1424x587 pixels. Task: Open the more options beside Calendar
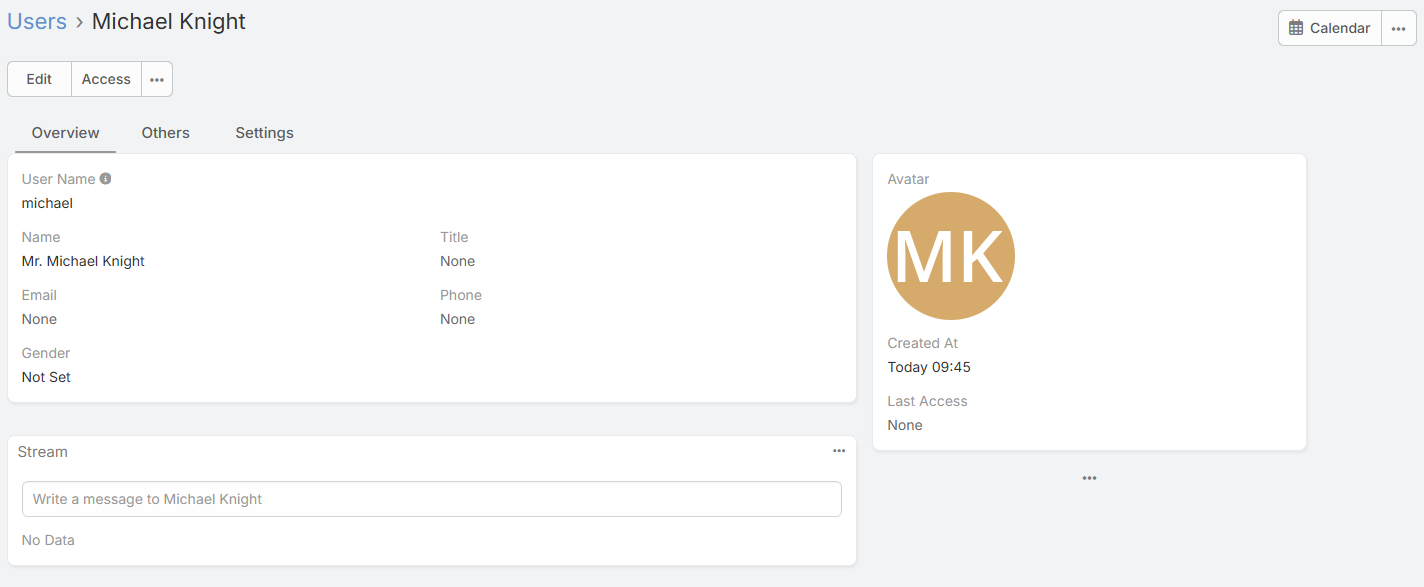pyautogui.click(x=1398, y=28)
